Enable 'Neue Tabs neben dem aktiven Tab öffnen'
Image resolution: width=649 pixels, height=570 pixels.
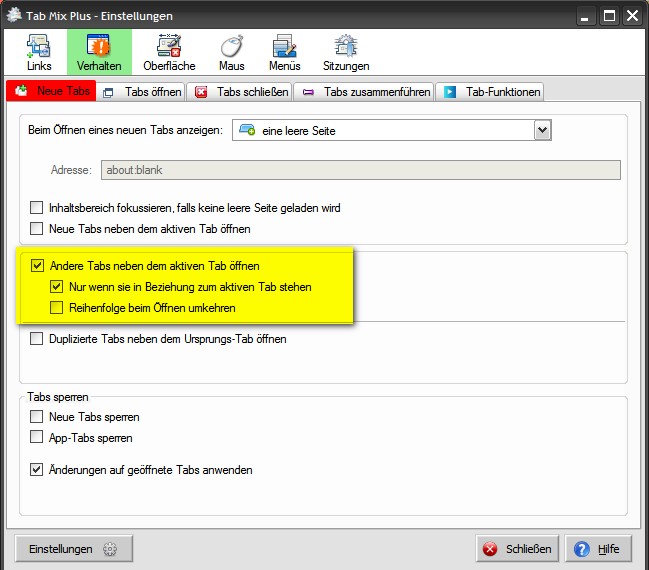pyautogui.click(x=36, y=228)
